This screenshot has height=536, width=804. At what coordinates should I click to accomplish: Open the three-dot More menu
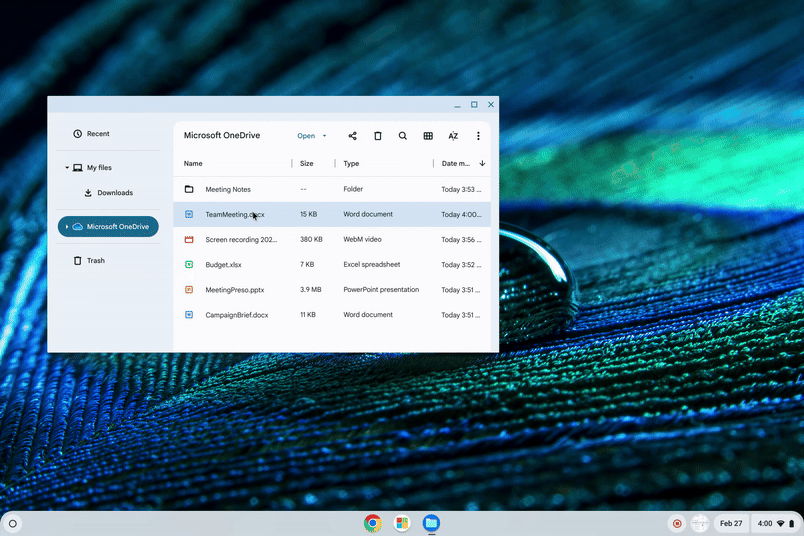pos(478,136)
